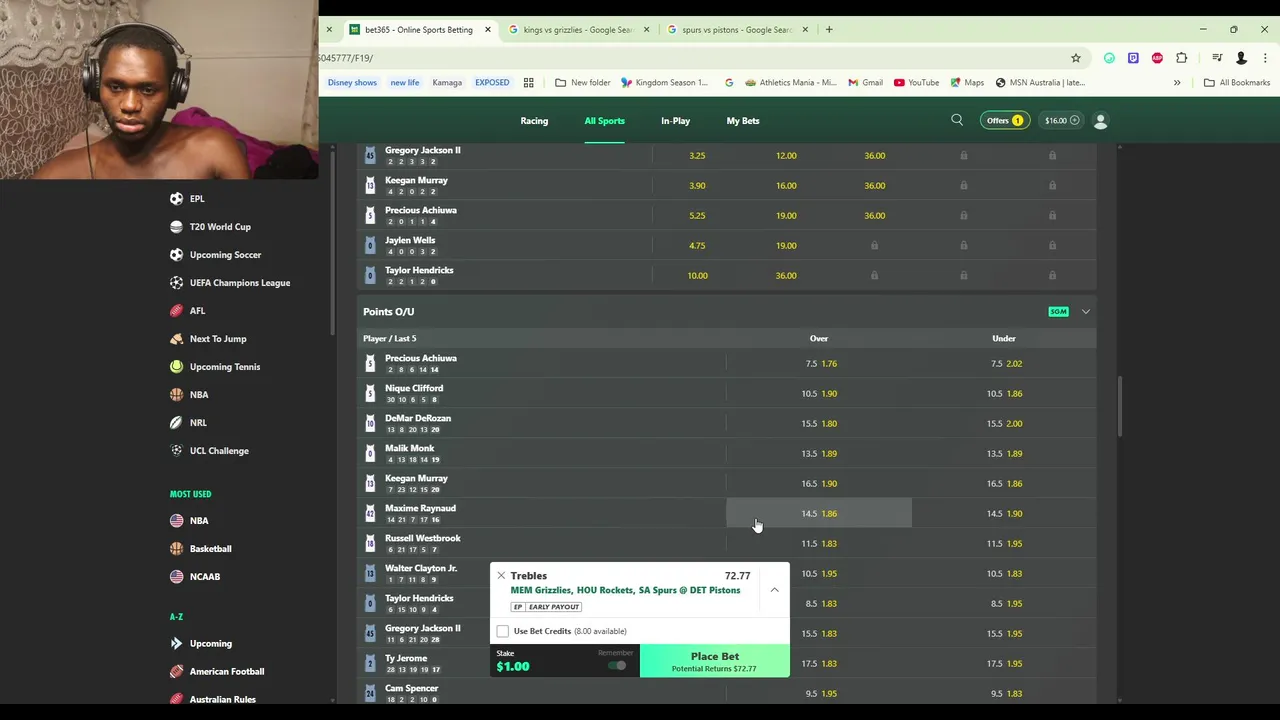Bookmark this page with the star icon
Image resolution: width=1280 pixels, height=720 pixels.
tap(1076, 58)
